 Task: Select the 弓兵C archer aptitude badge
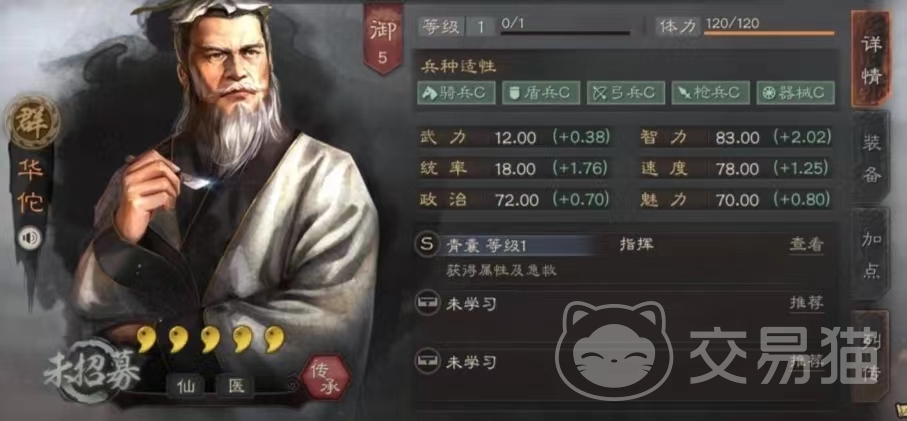[625, 93]
